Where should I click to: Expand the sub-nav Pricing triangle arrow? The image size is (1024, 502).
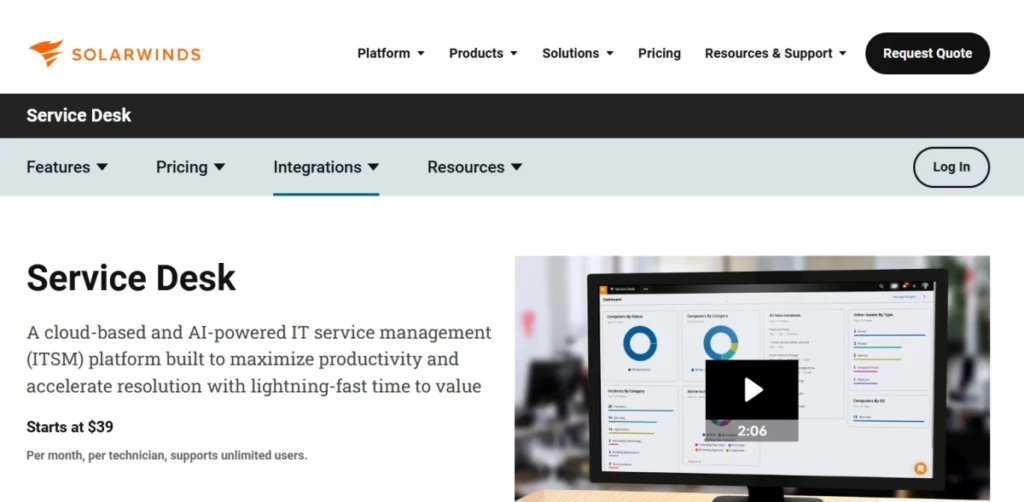[219, 167]
